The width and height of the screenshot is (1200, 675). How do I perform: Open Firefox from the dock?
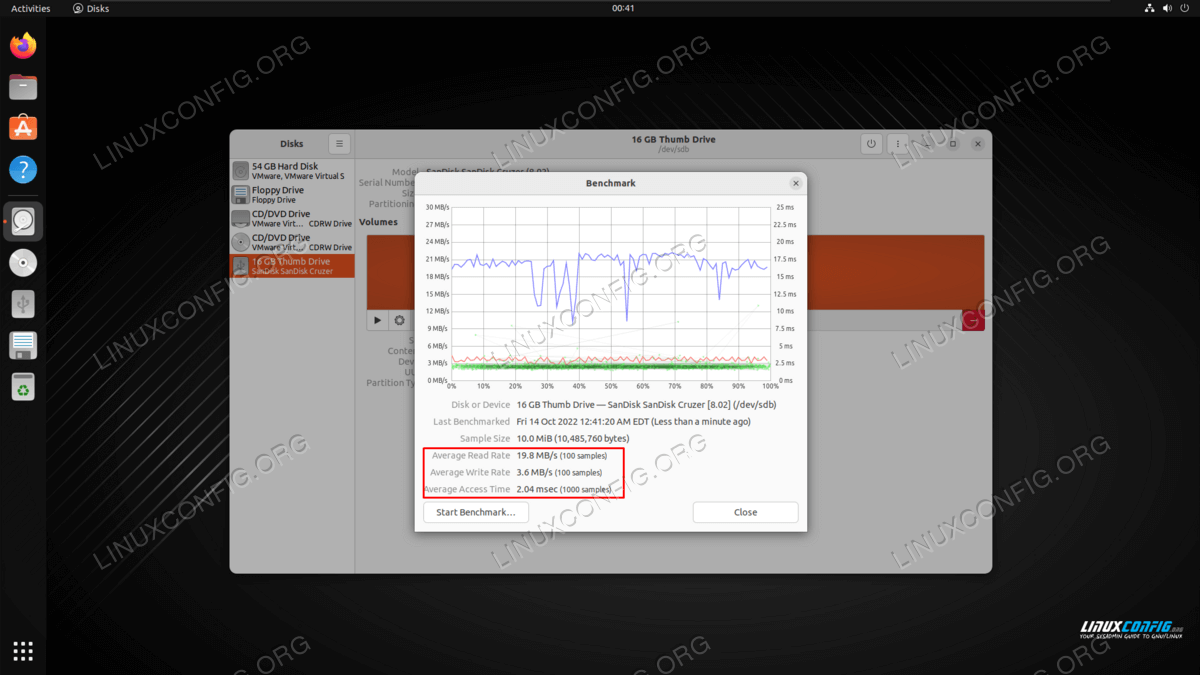[x=23, y=45]
